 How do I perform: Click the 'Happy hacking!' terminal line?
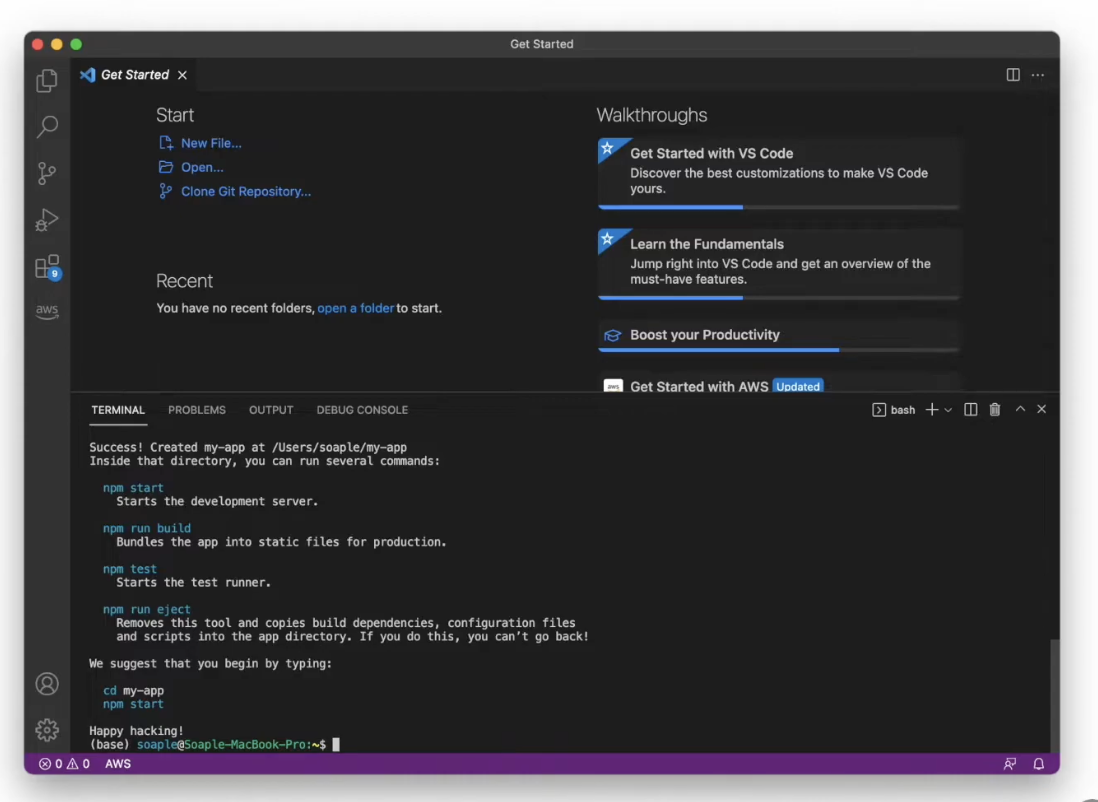(137, 731)
